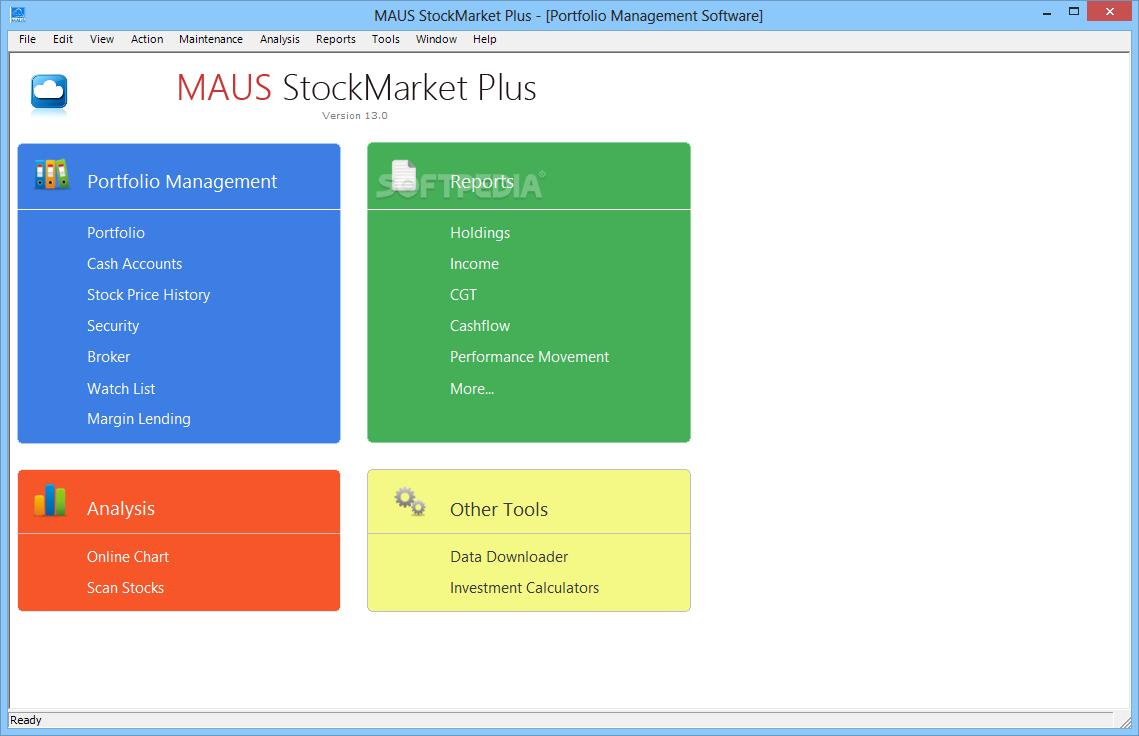
Task: Open the Maintenance menu
Action: 211,39
